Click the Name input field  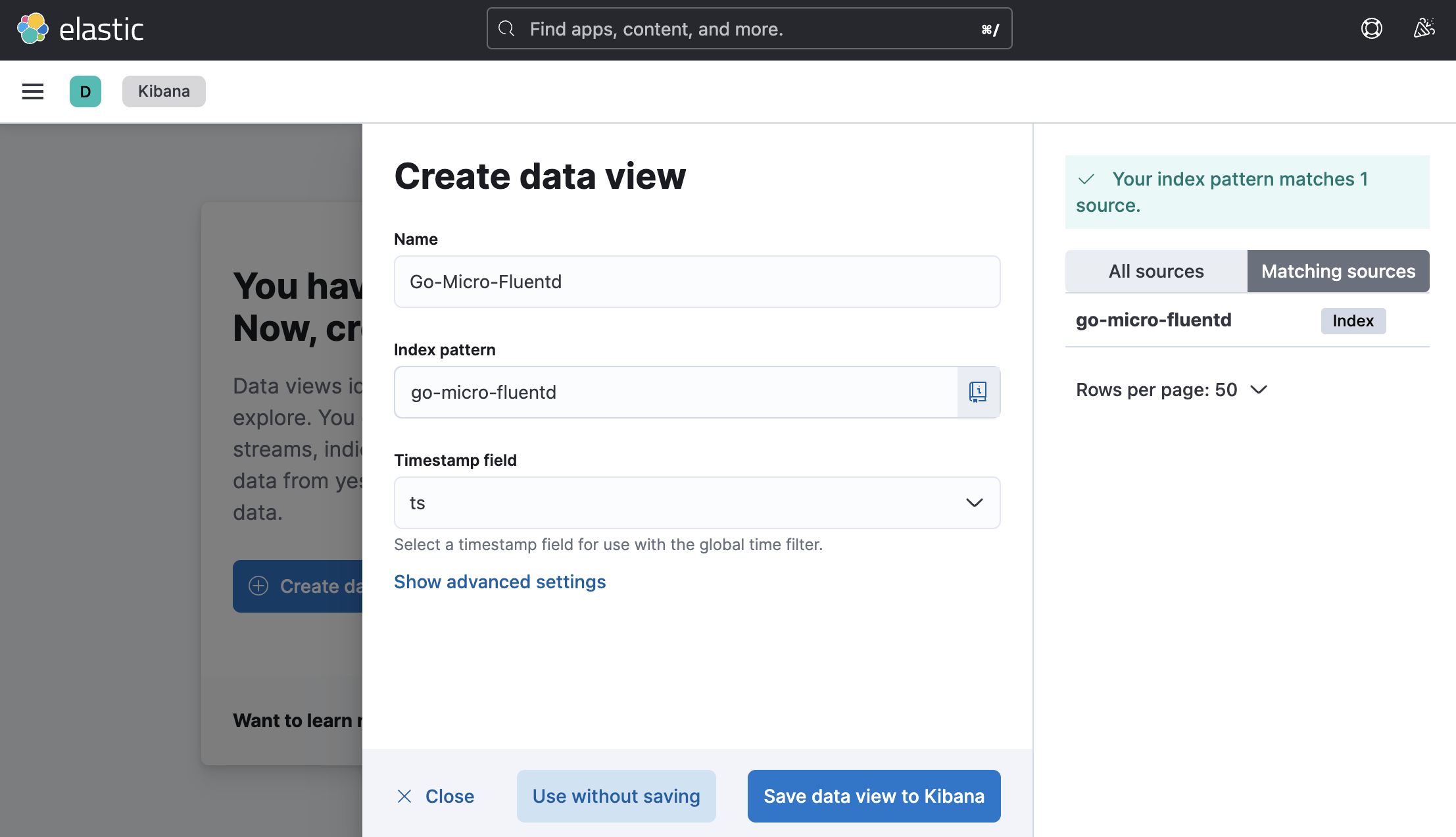pos(697,281)
